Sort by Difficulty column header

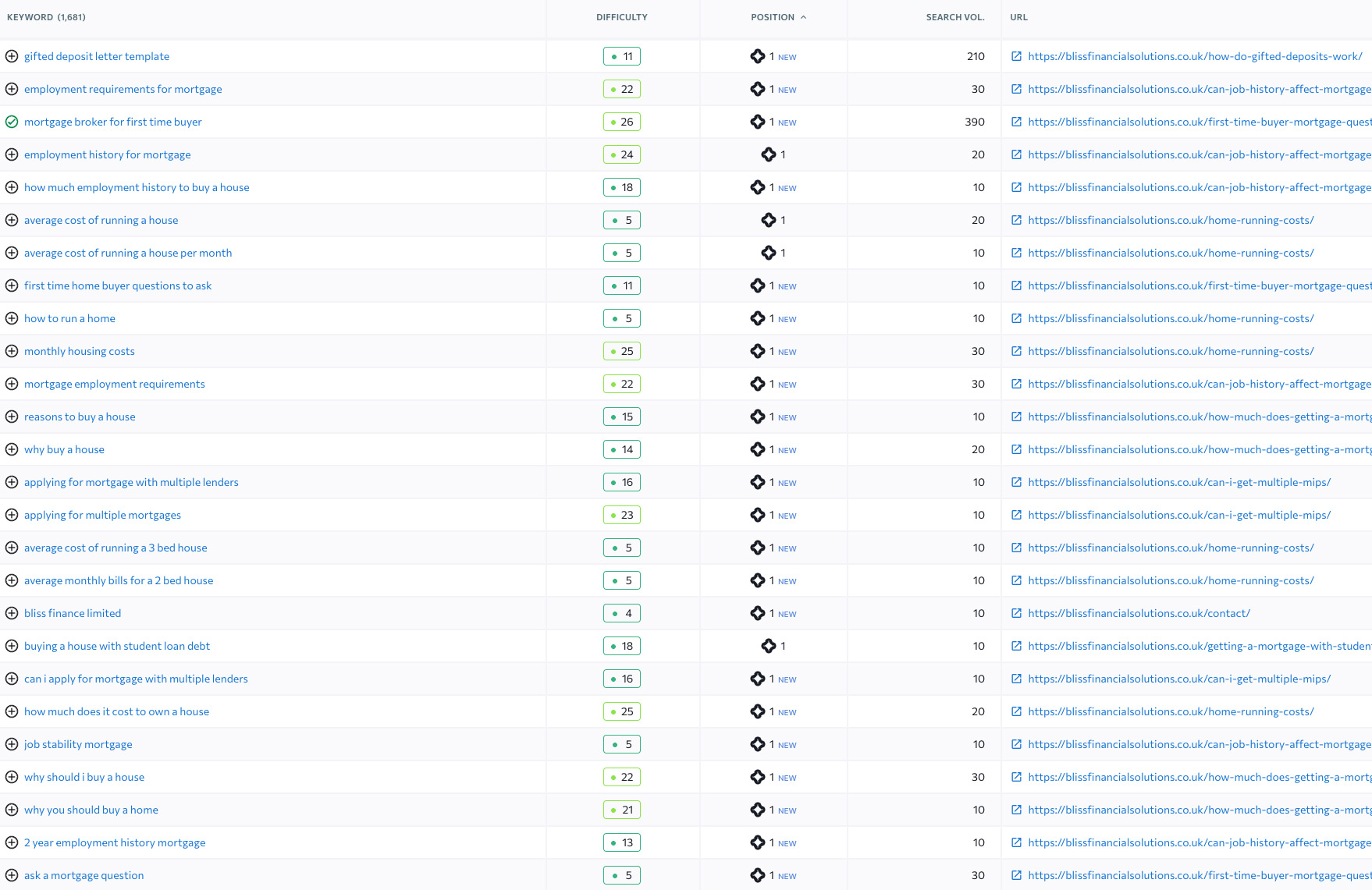tap(622, 17)
